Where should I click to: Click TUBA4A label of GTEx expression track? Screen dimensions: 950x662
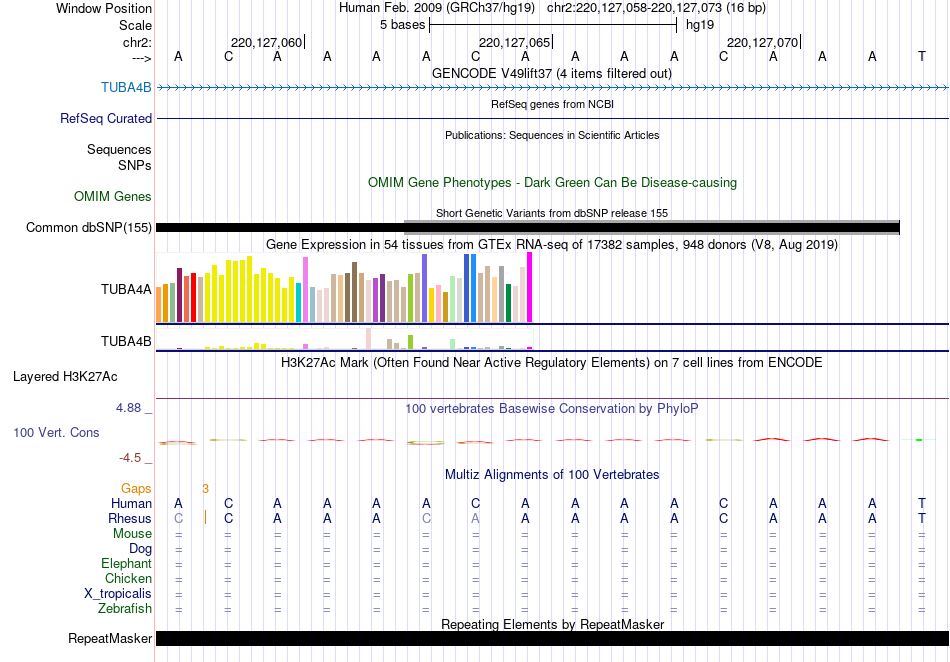click(x=126, y=290)
